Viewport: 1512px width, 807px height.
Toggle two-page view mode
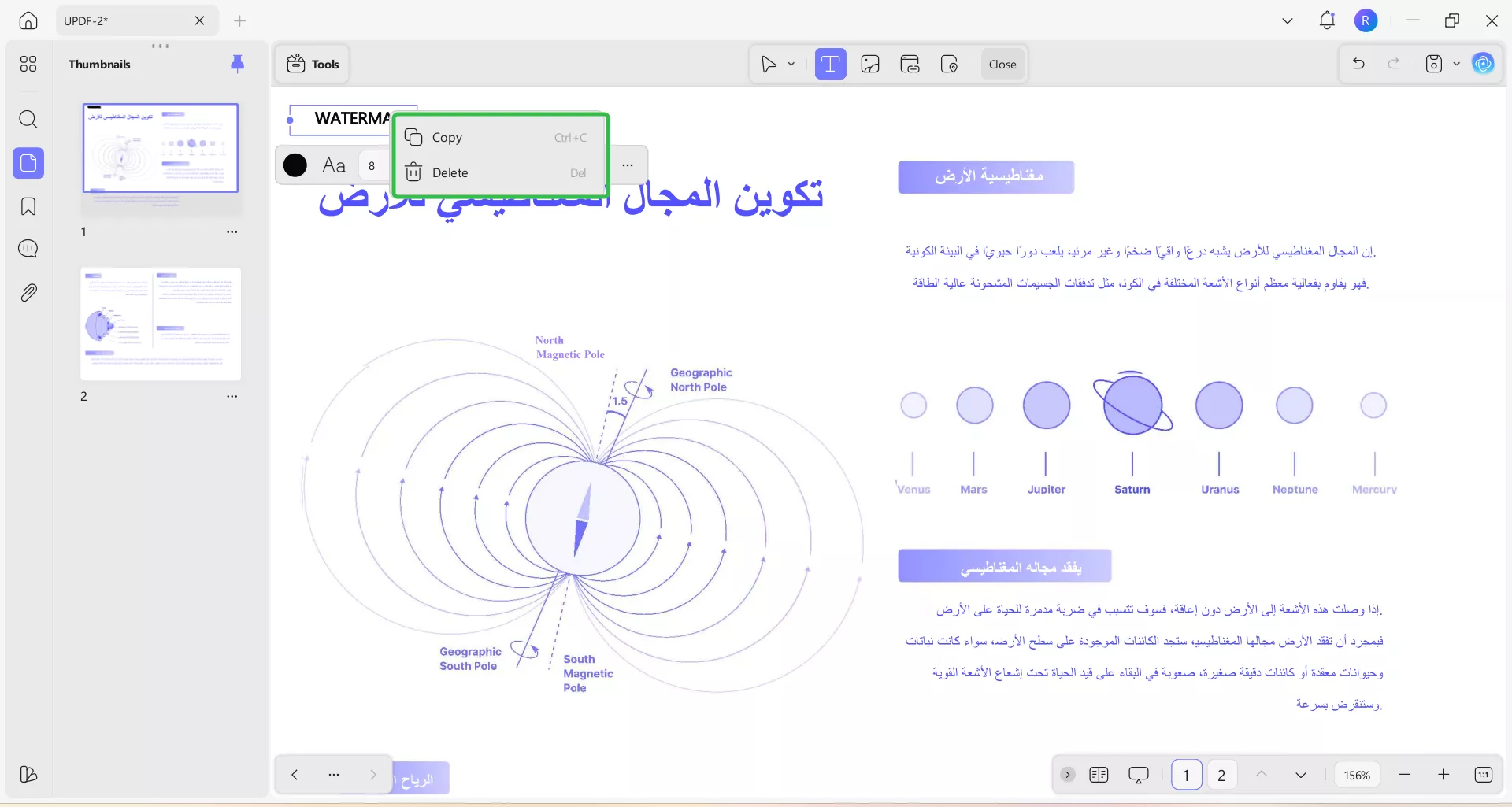[1099, 775]
